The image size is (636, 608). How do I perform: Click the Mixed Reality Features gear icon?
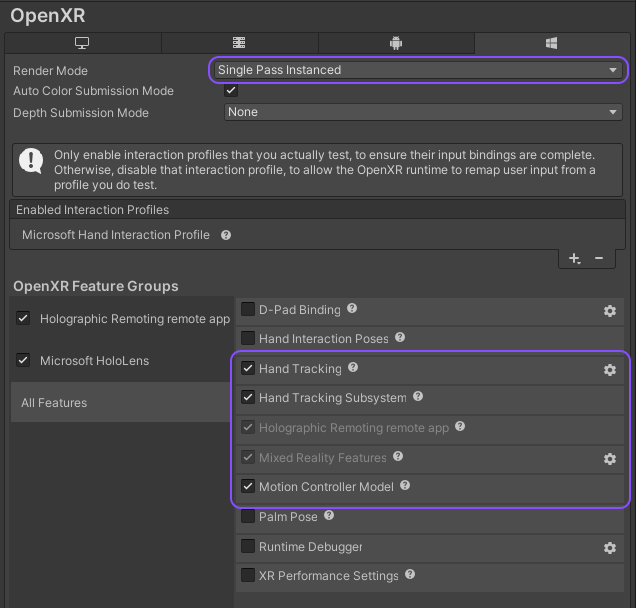(610, 459)
